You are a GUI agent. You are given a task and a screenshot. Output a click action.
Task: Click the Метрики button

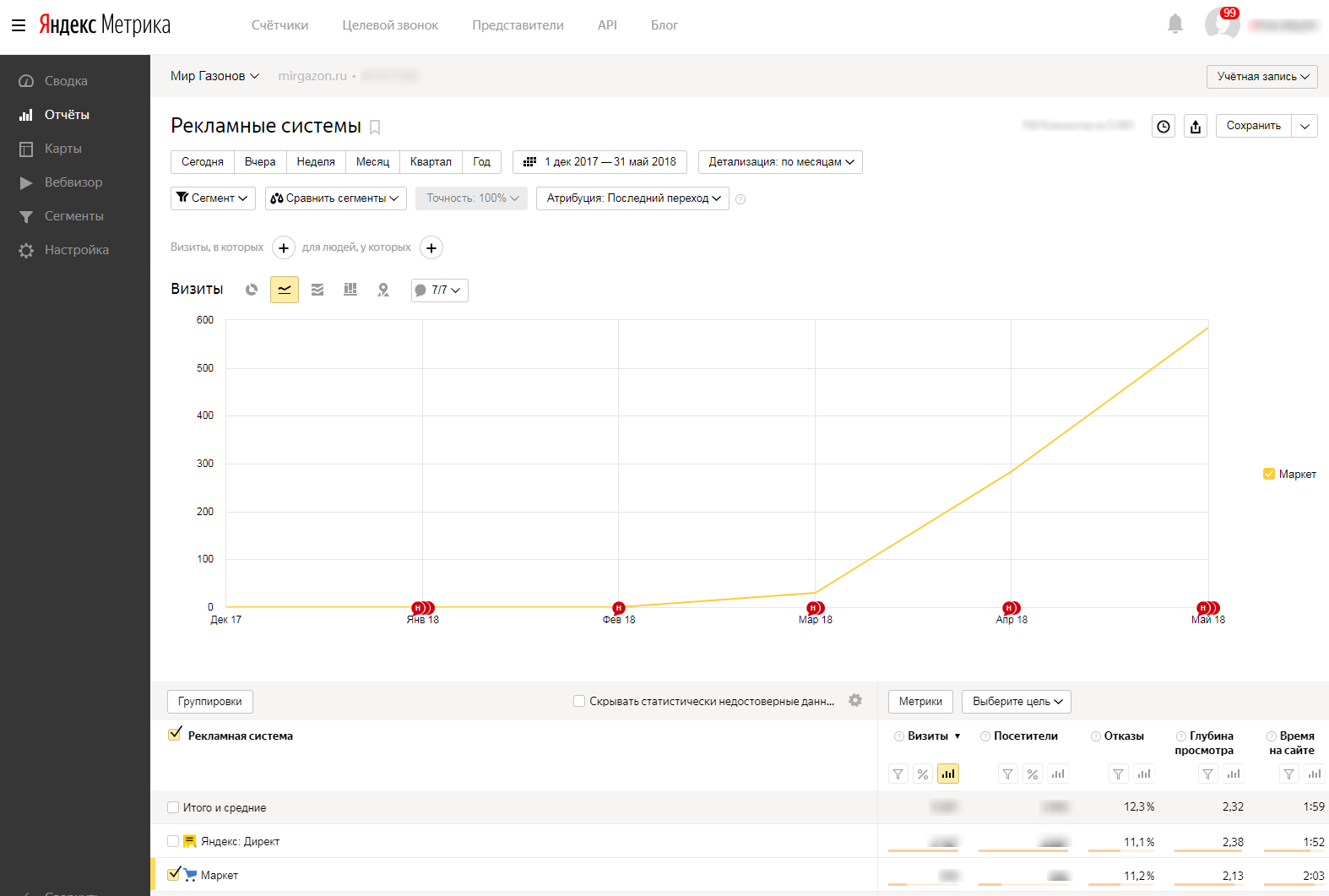click(x=920, y=702)
